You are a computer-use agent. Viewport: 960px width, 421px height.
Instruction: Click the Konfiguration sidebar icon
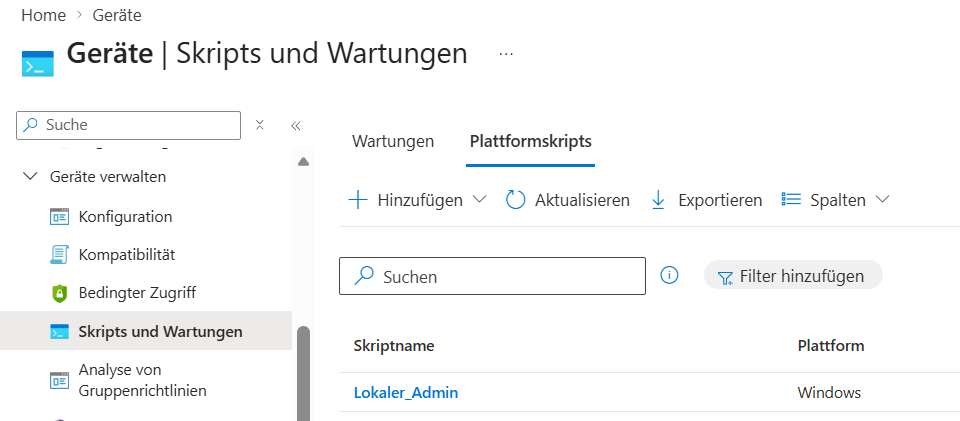coord(59,217)
